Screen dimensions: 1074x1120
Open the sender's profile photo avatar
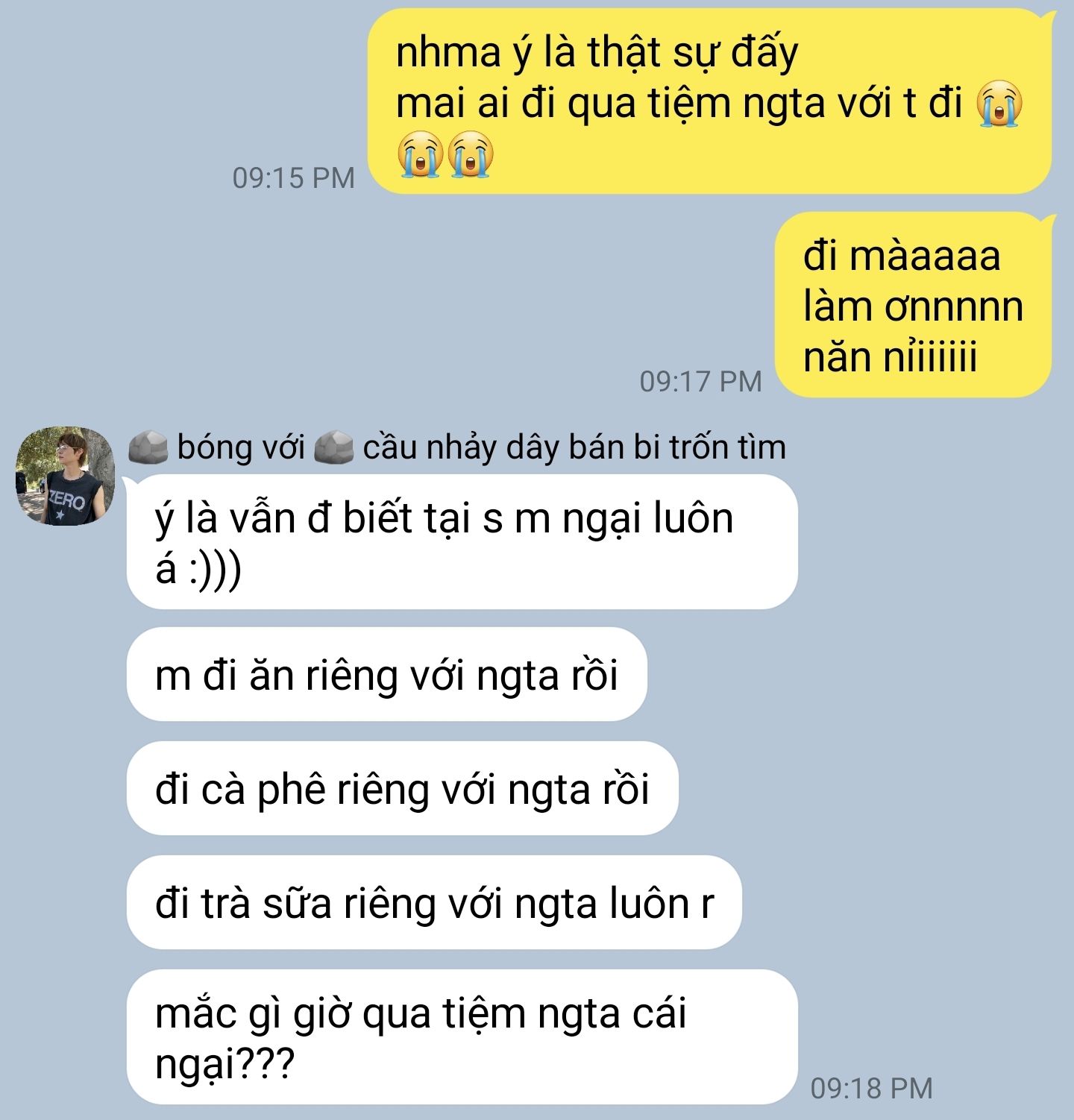click(66, 476)
